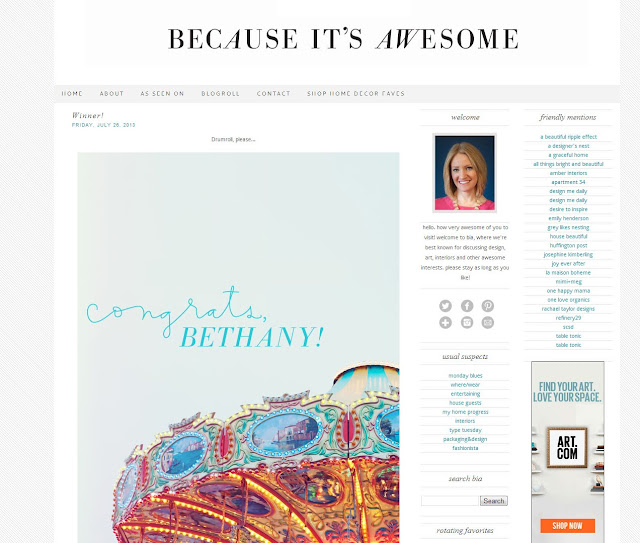Click the author profile photo
Viewport: 640px width, 543px height.
(464, 173)
